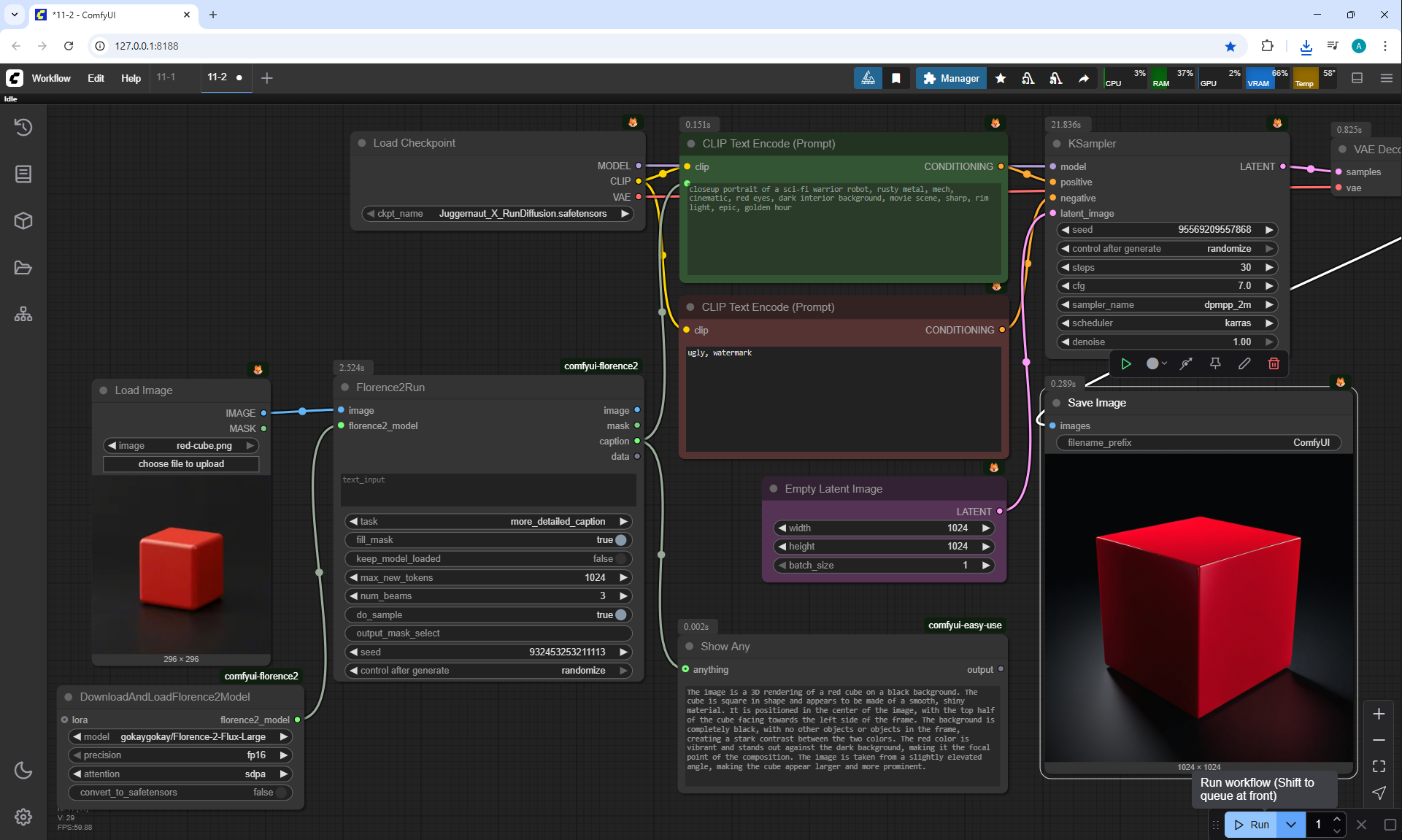This screenshot has width=1402, height=840.
Task: Open the model library cube icon
Action: click(x=23, y=220)
